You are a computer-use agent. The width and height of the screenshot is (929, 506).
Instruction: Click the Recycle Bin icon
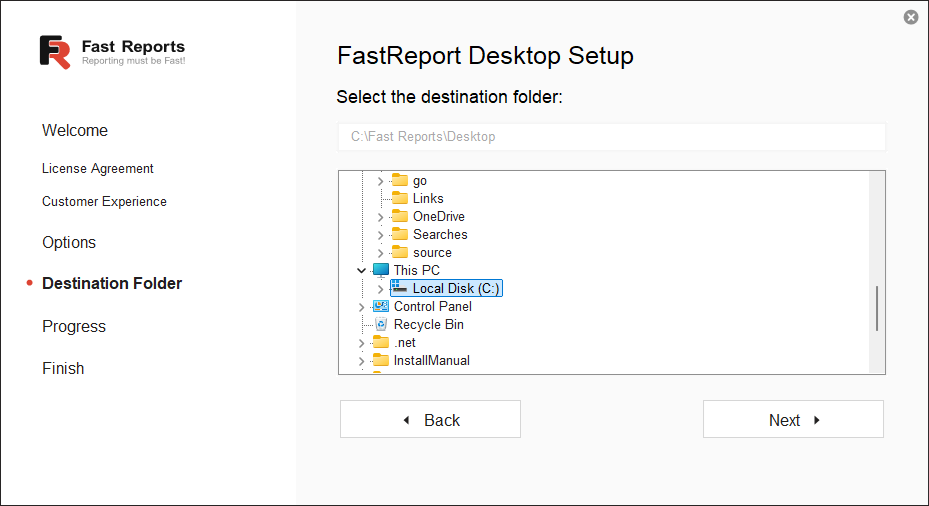[381, 324]
